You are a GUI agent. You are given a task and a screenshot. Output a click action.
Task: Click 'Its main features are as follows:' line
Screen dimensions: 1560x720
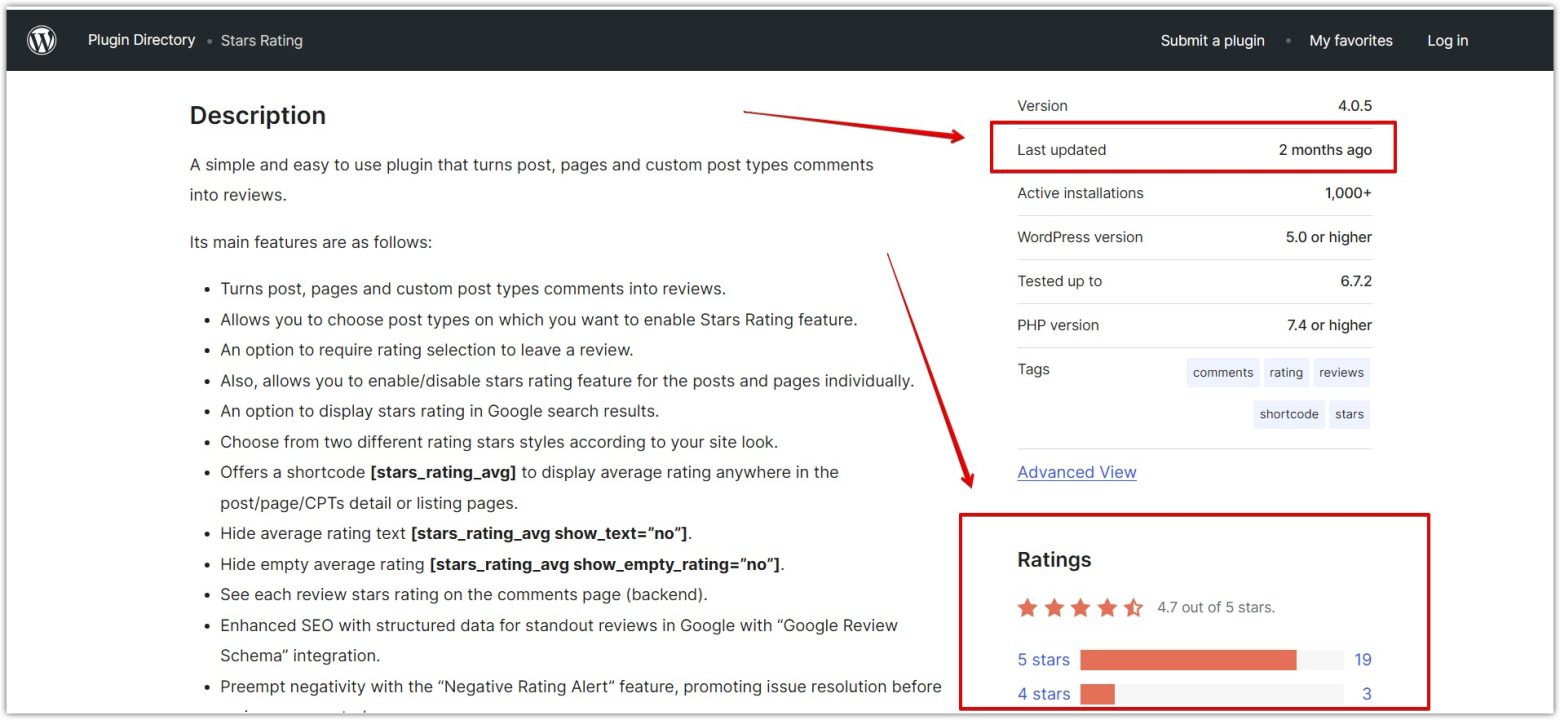310,243
